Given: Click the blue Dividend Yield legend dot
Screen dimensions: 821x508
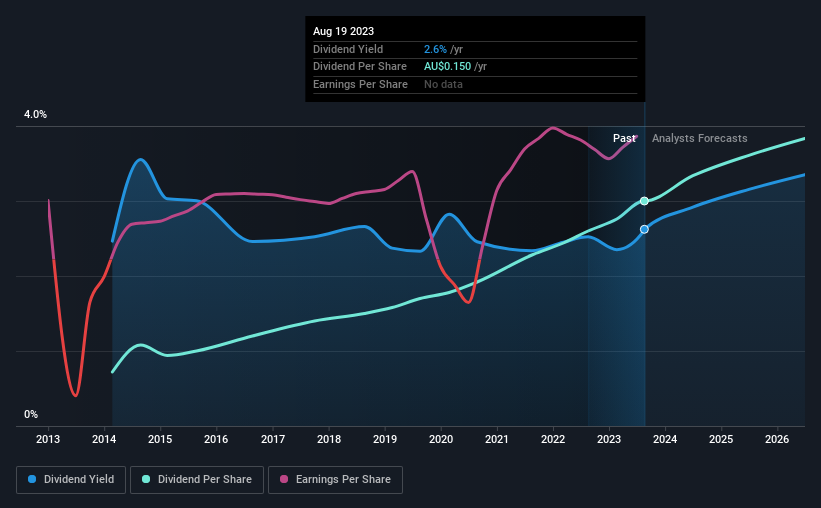Looking at the screenshot, I should (x=32, y=479).
